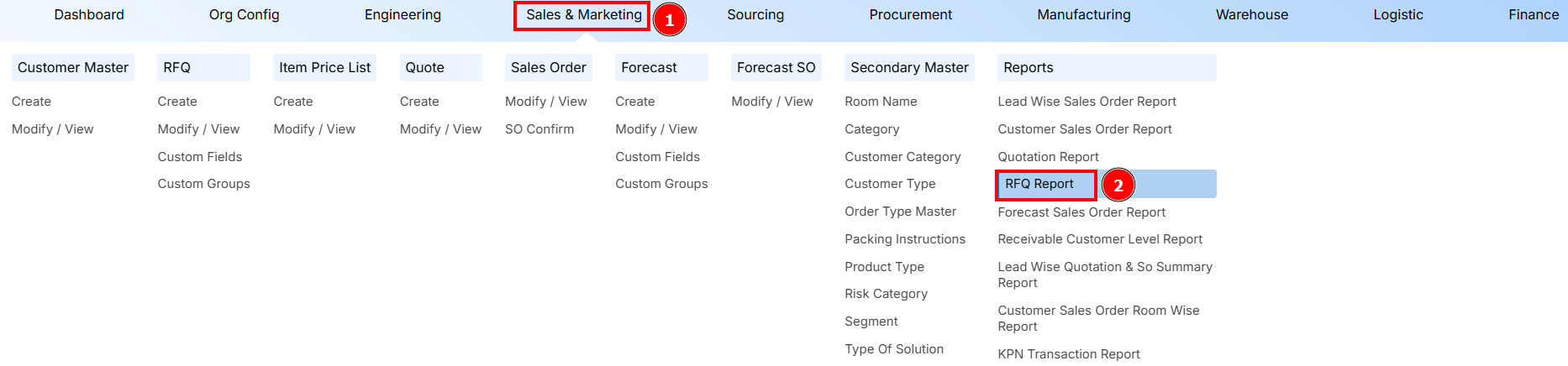Image resolution: width=1568 pixels, height=366 pixels.
Task: Click Modify / View under Forecast
Action: coord(656,129)
